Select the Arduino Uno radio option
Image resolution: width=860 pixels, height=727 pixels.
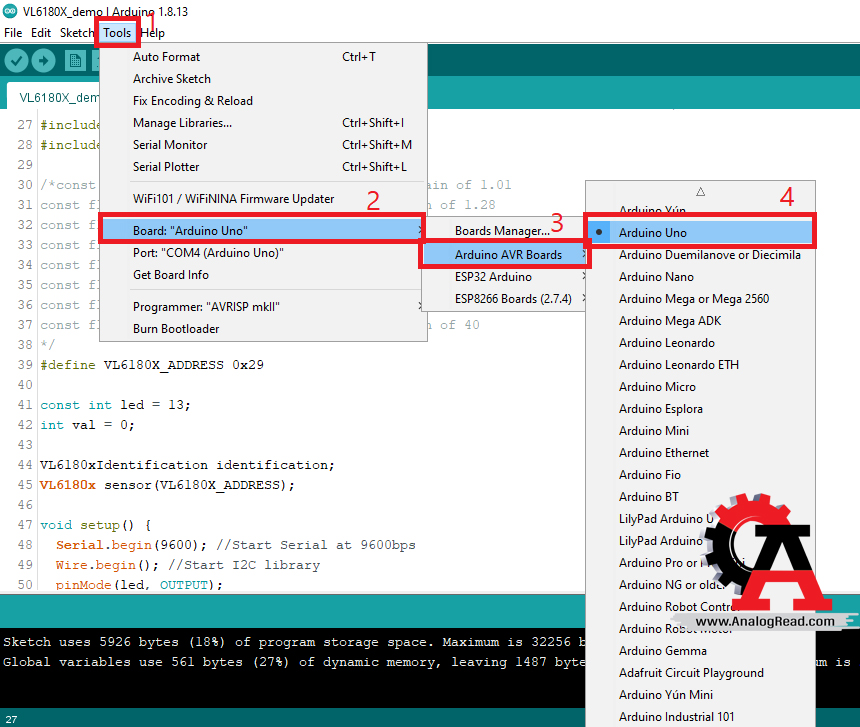coord(700,232)
